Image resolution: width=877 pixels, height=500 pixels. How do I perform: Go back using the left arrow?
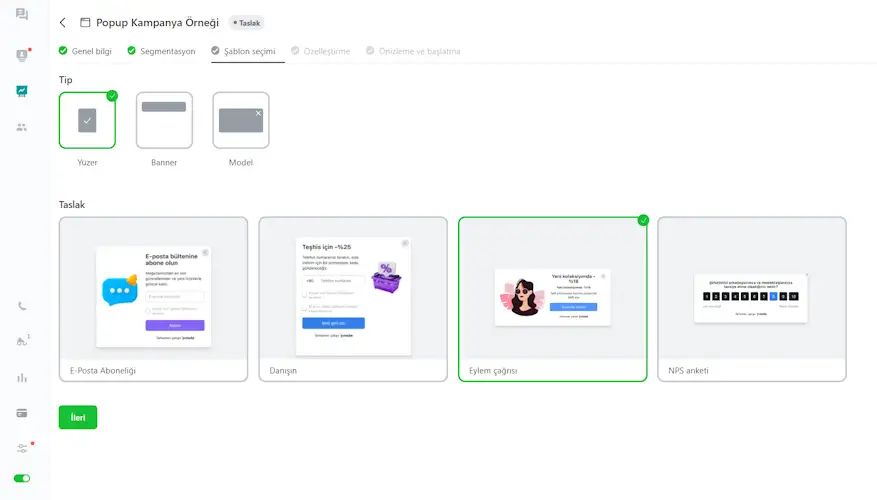[x=63, y=22]
